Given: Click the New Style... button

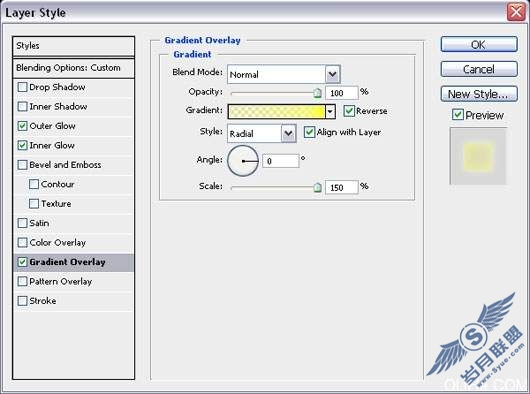Looking at the screenshot, I should point(479,94).
